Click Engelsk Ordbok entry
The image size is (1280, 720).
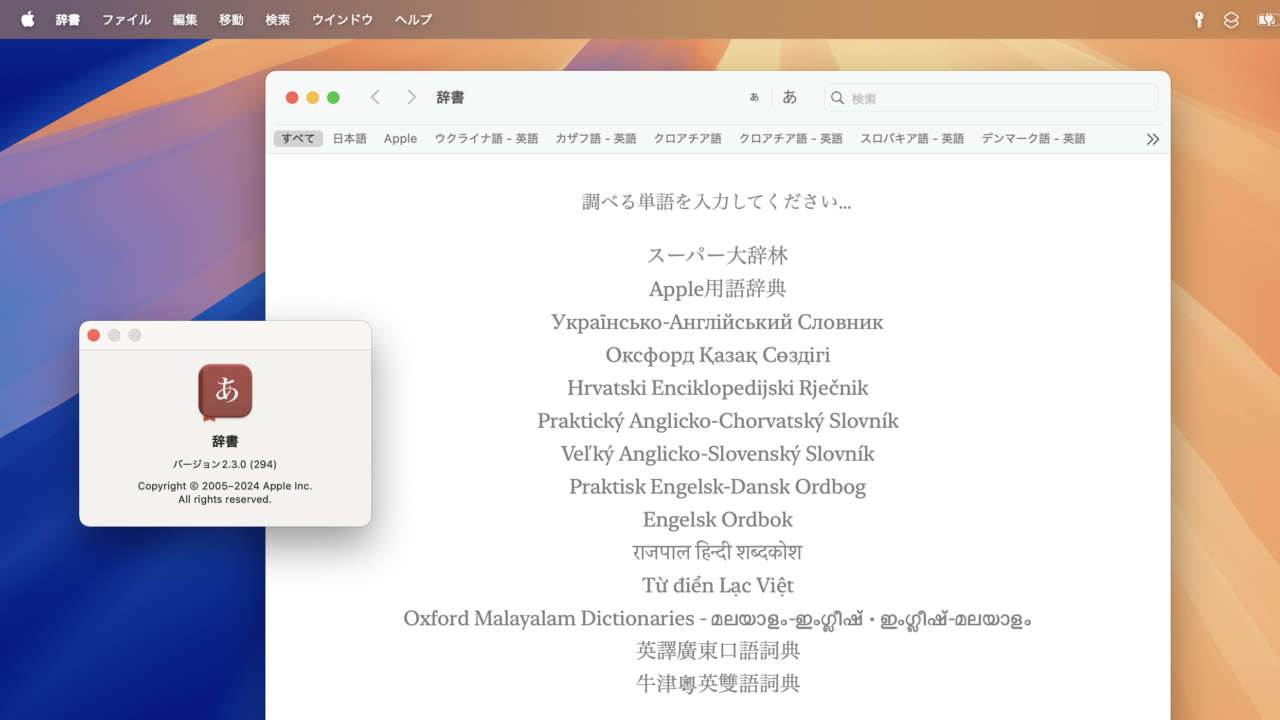coord(718,520)
